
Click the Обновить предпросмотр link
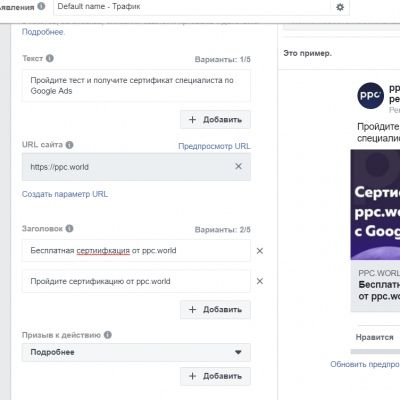tap(365, 364)
